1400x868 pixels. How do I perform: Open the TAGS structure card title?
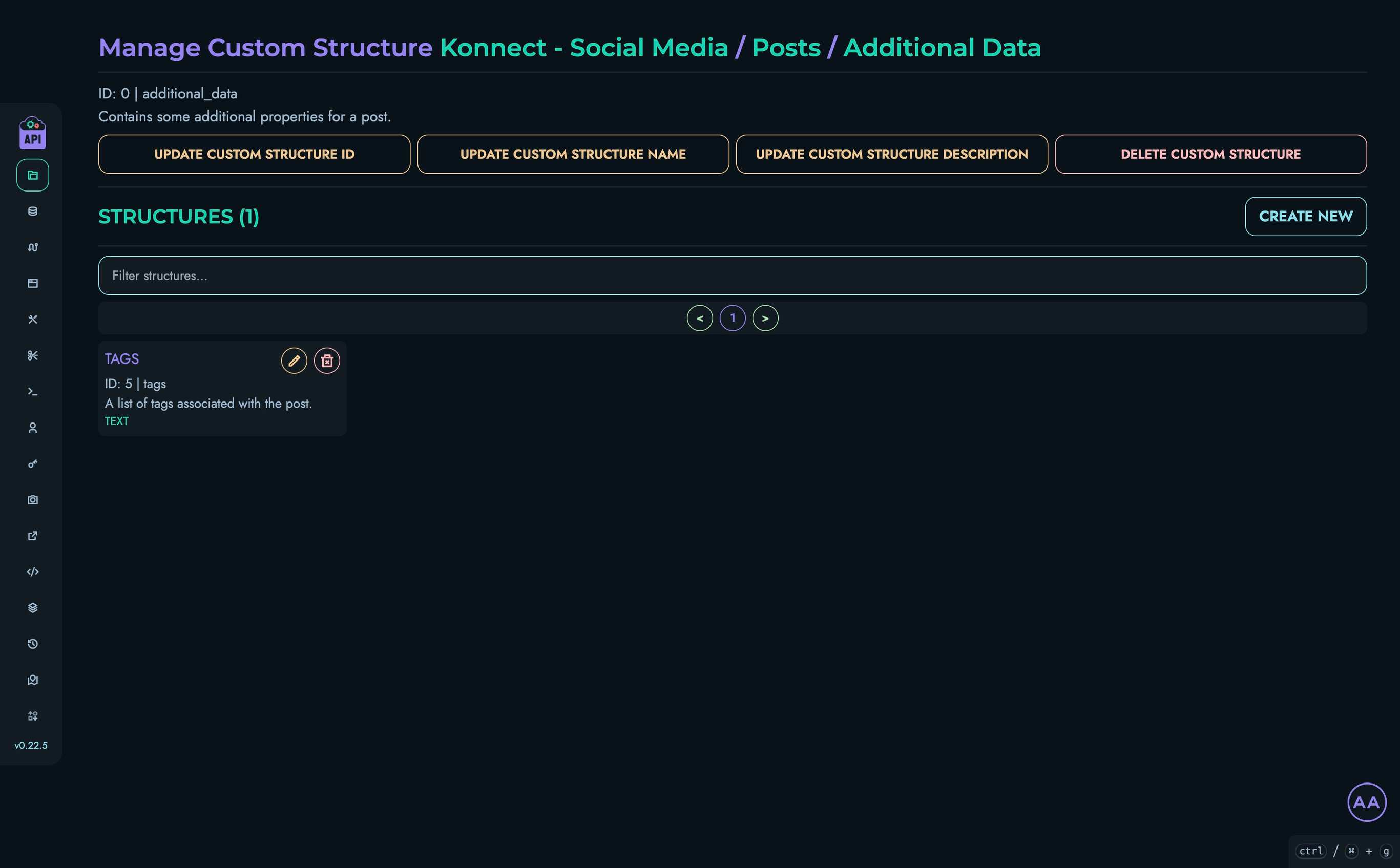(122, 359)
